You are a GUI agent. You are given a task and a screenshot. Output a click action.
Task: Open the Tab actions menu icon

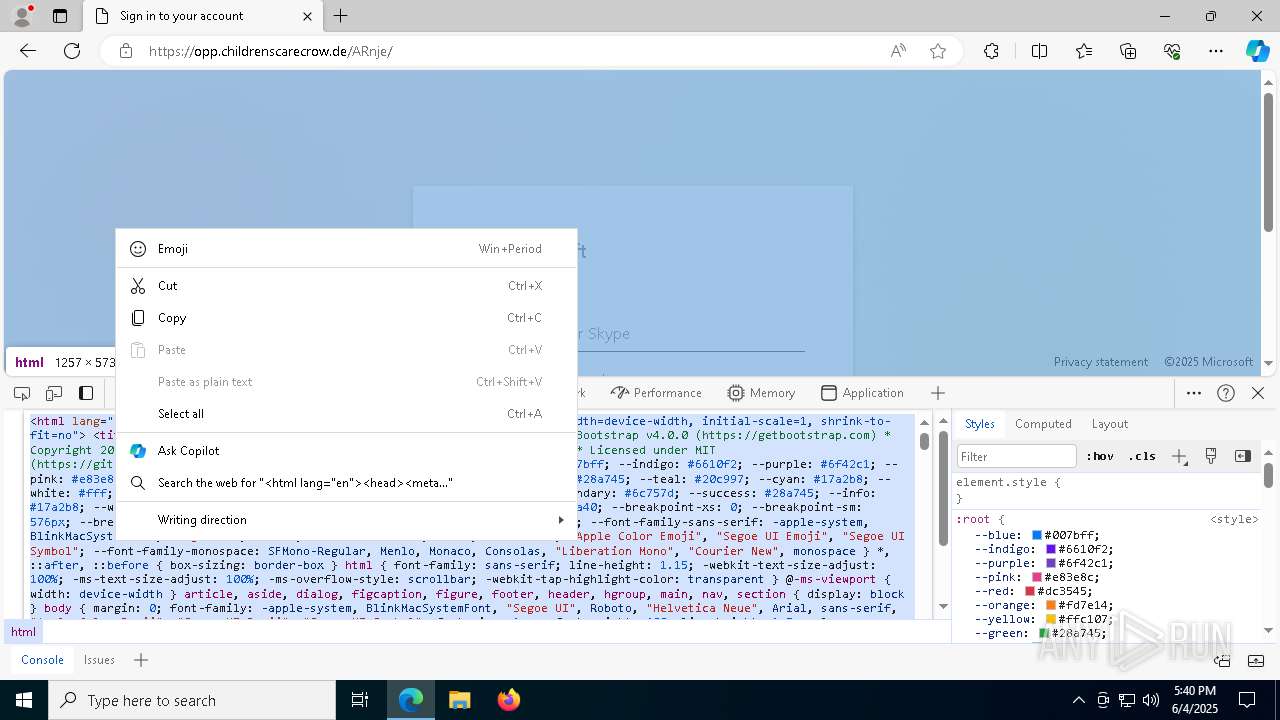[x=60, y=16]
